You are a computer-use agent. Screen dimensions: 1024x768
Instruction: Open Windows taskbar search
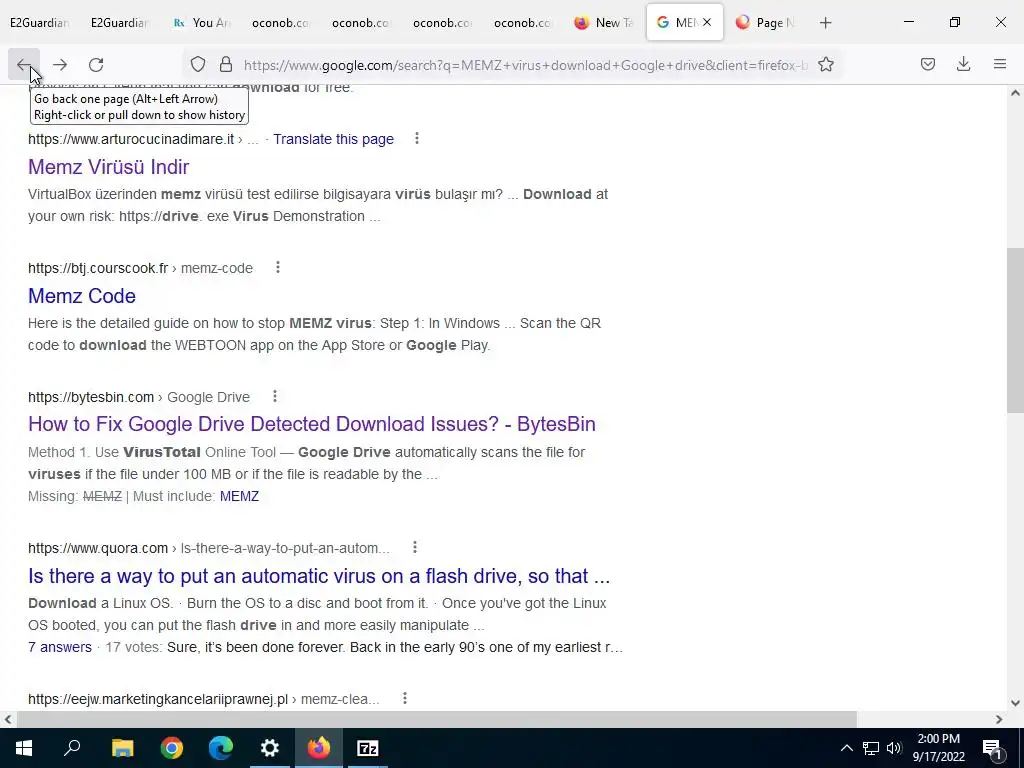coord(72,748)
